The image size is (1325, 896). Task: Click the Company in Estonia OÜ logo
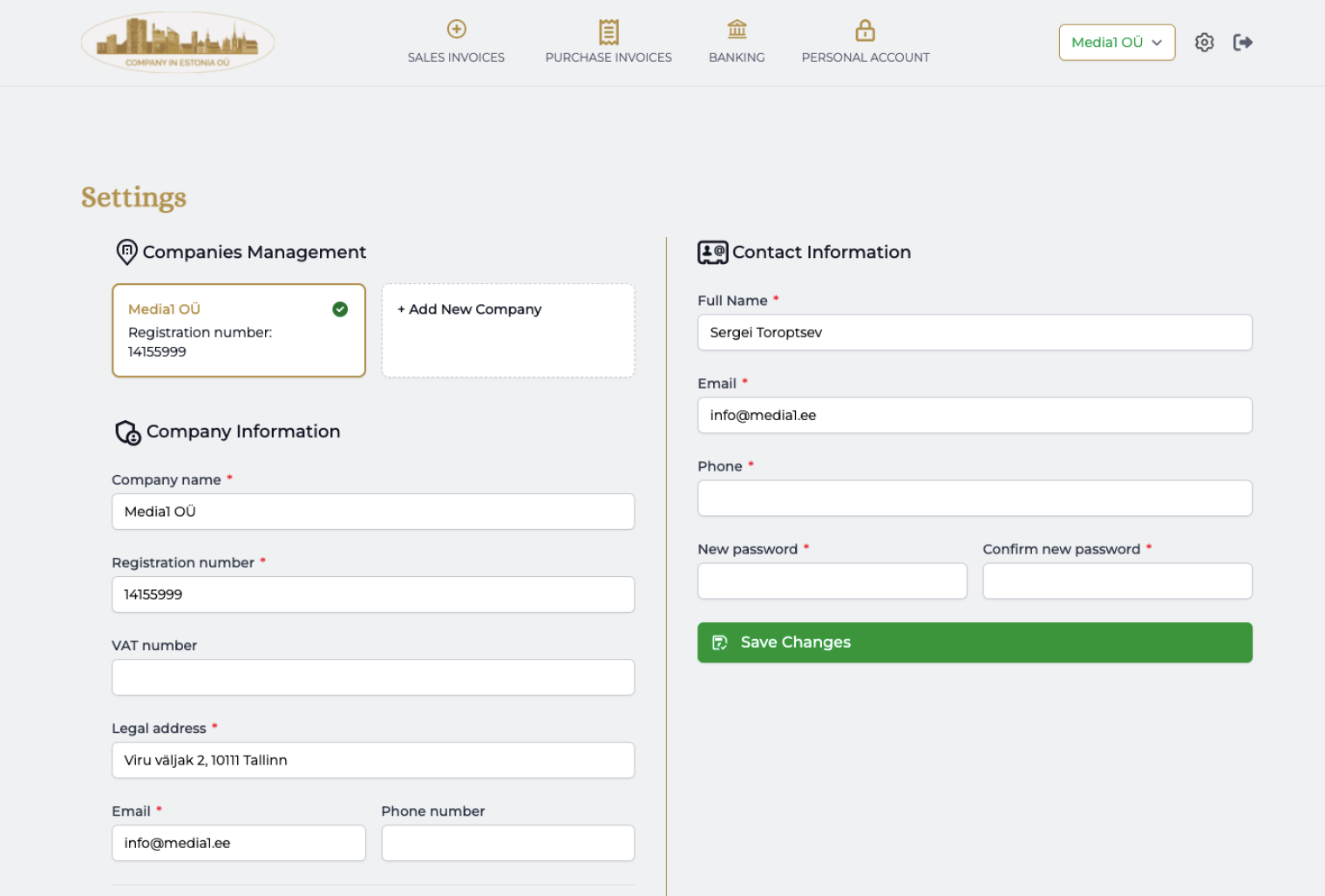tap(177, 41)
